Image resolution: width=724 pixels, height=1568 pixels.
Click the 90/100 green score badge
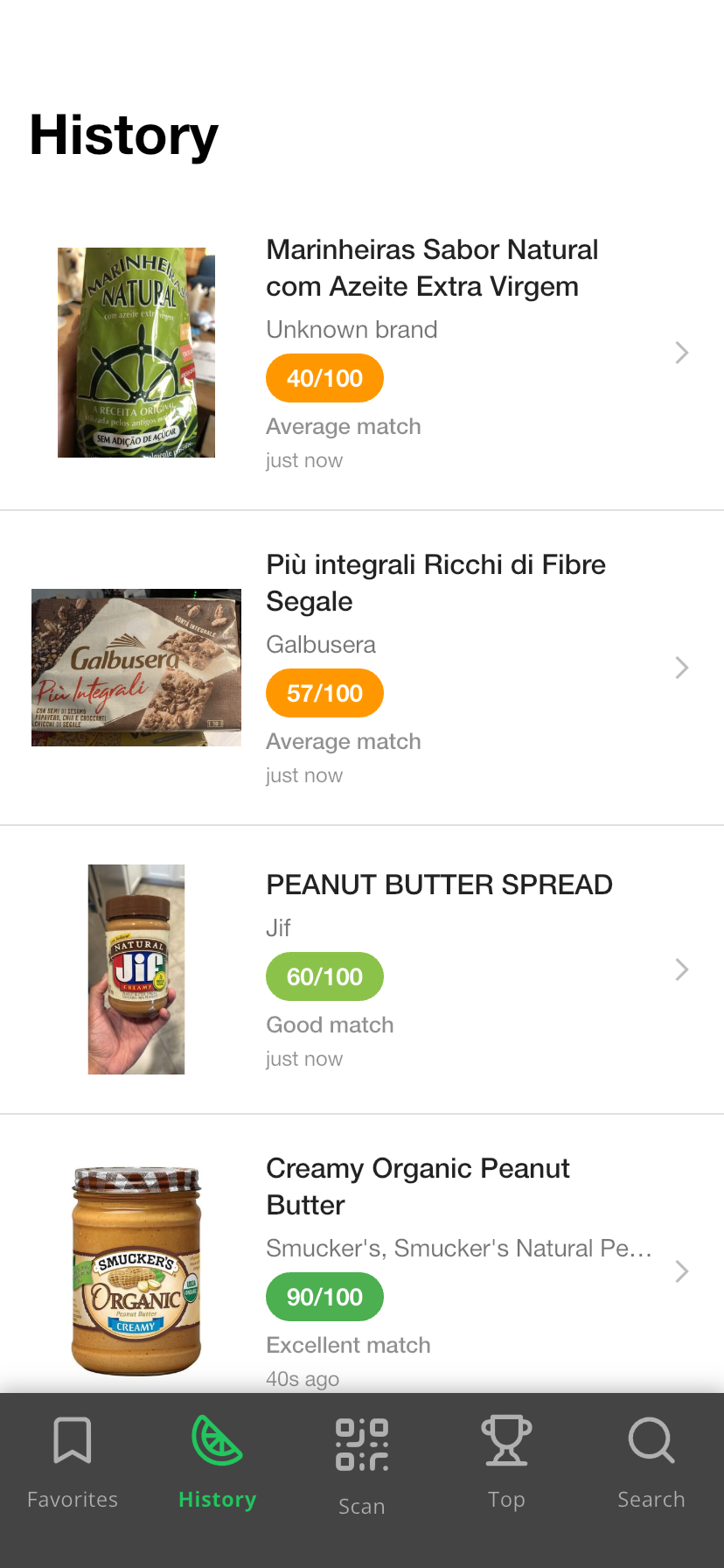324,1297
